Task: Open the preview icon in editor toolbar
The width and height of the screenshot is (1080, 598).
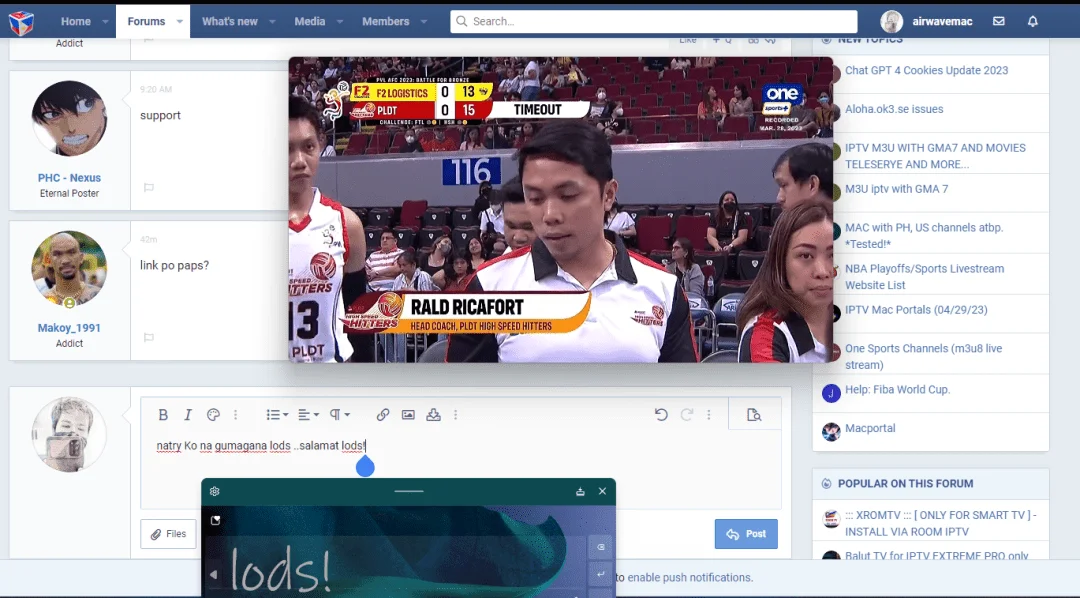Action: [754, 415]
